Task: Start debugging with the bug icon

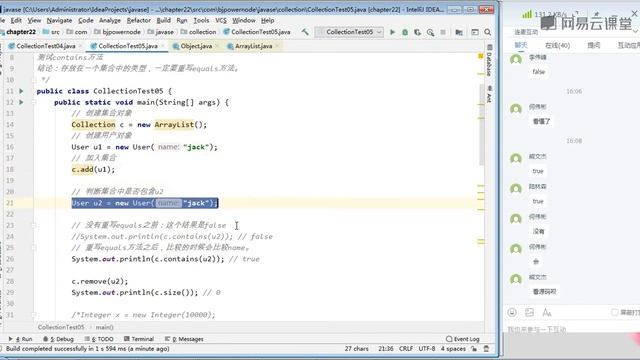Action: point(405,32)
